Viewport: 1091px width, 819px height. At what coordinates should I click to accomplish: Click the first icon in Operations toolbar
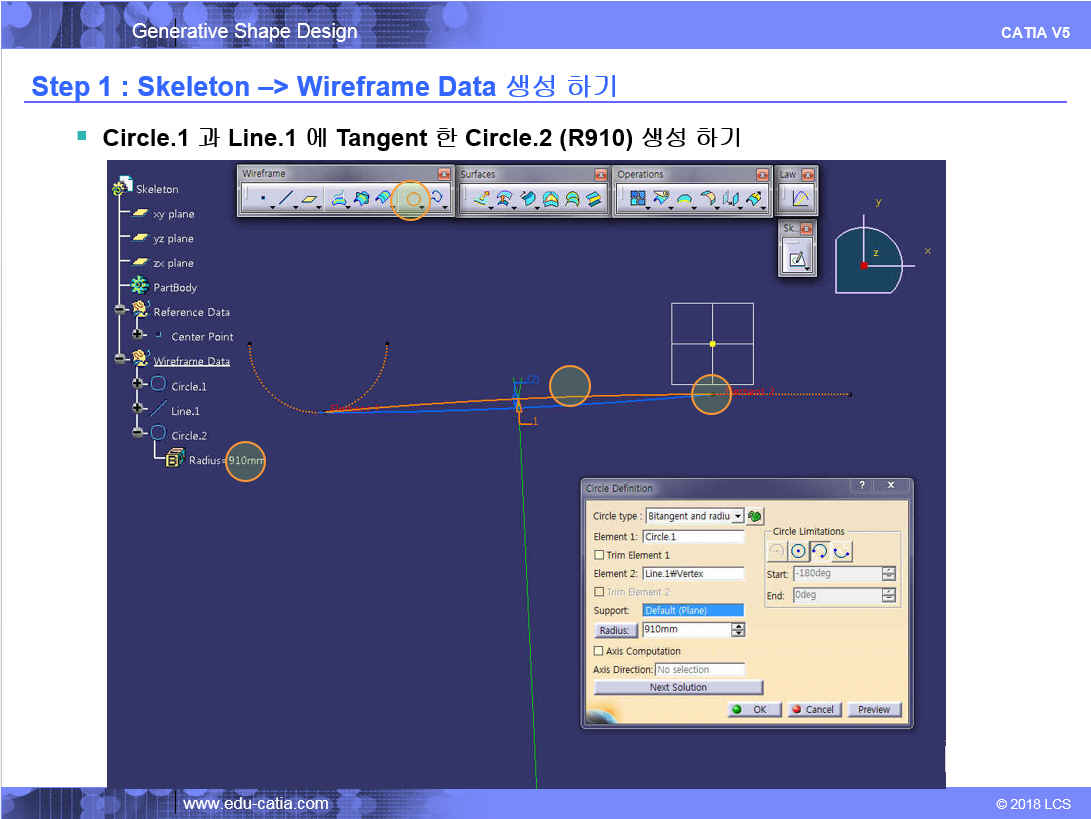[x=637, y=200]
